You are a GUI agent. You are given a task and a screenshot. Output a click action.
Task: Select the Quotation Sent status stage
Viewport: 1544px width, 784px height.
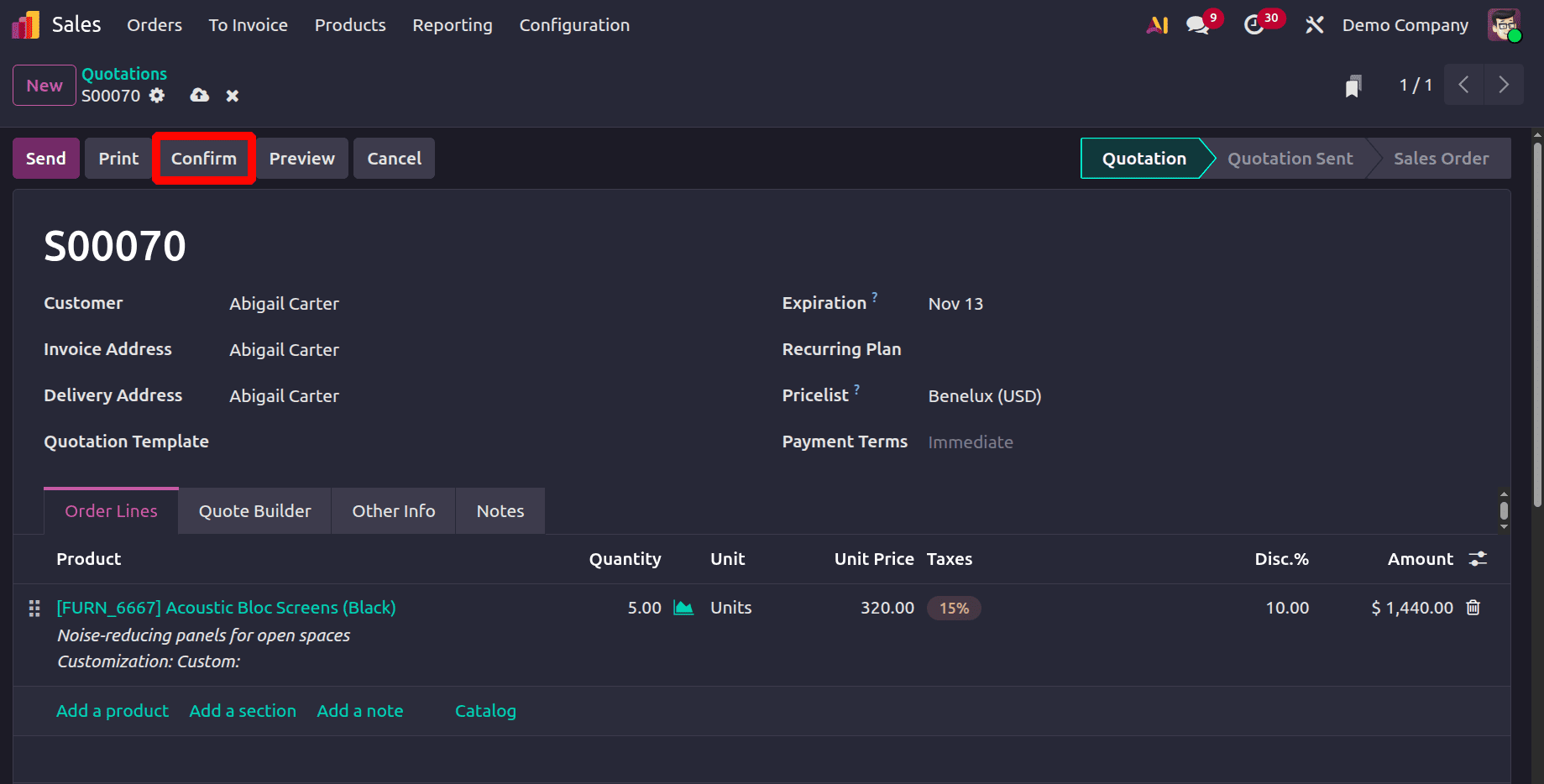(1290, 159)
